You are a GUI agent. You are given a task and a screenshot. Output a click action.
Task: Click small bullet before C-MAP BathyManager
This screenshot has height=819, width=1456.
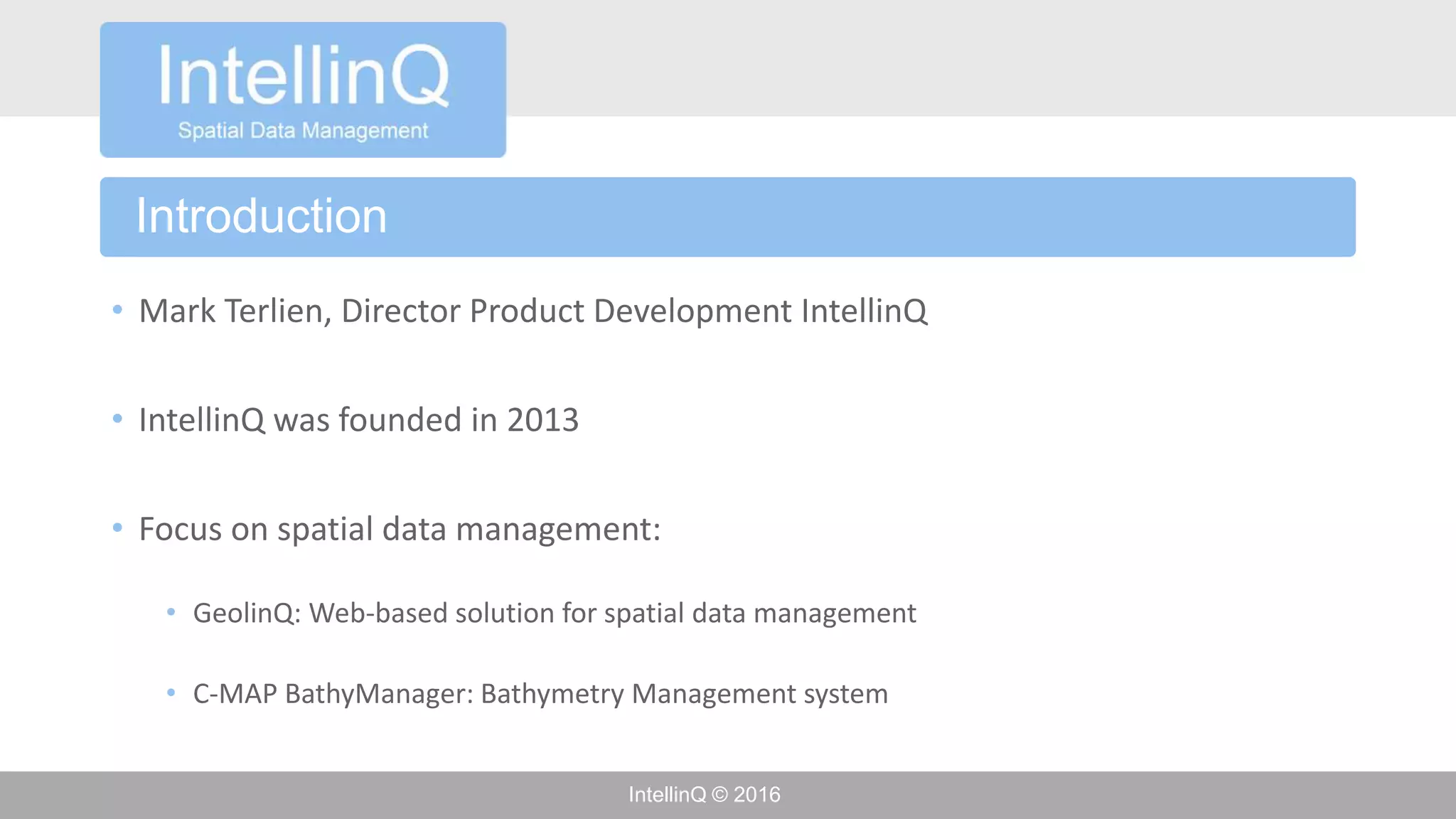[x=171, y=692]
